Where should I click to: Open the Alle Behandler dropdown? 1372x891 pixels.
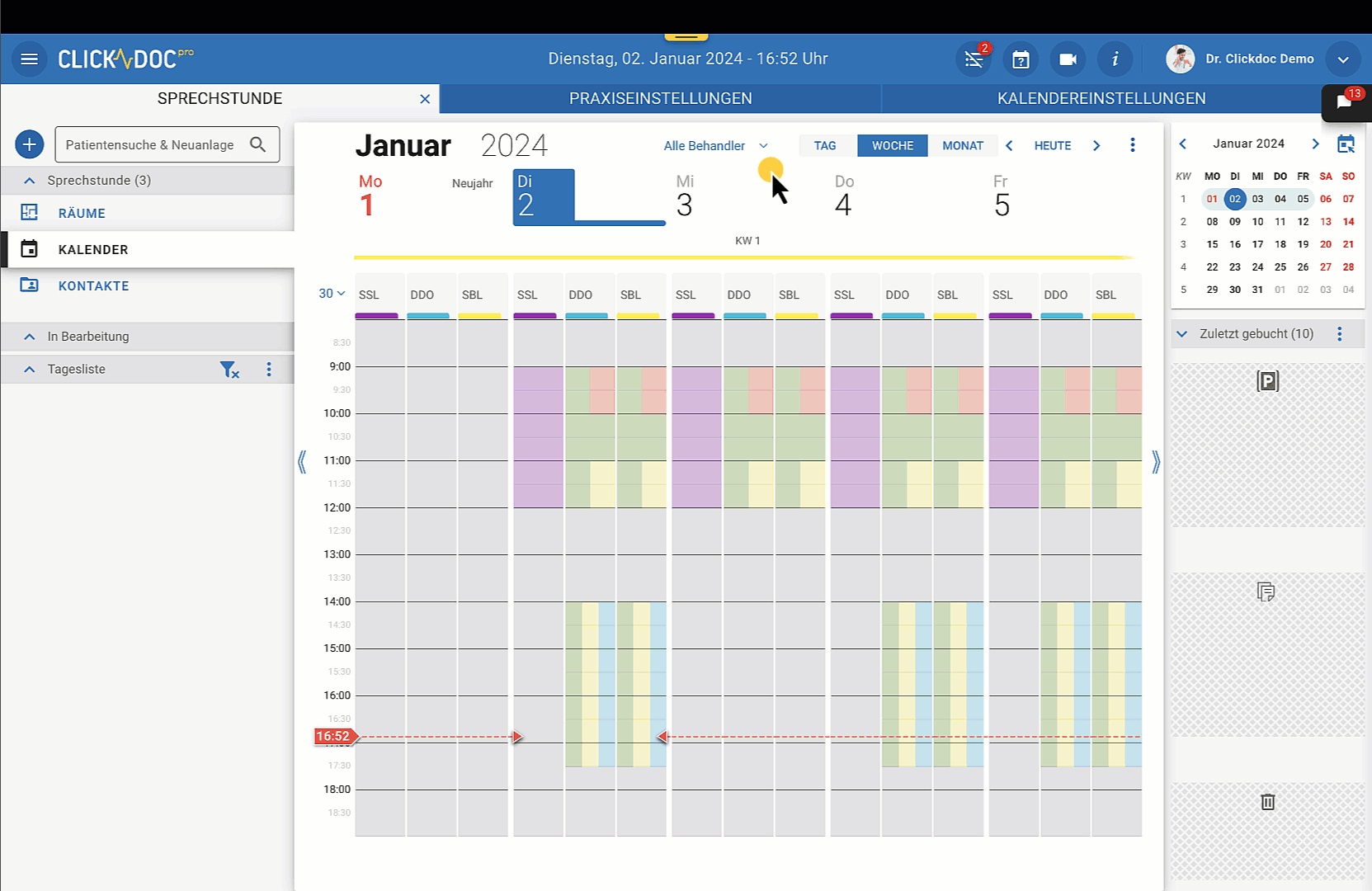click(715, 146)
